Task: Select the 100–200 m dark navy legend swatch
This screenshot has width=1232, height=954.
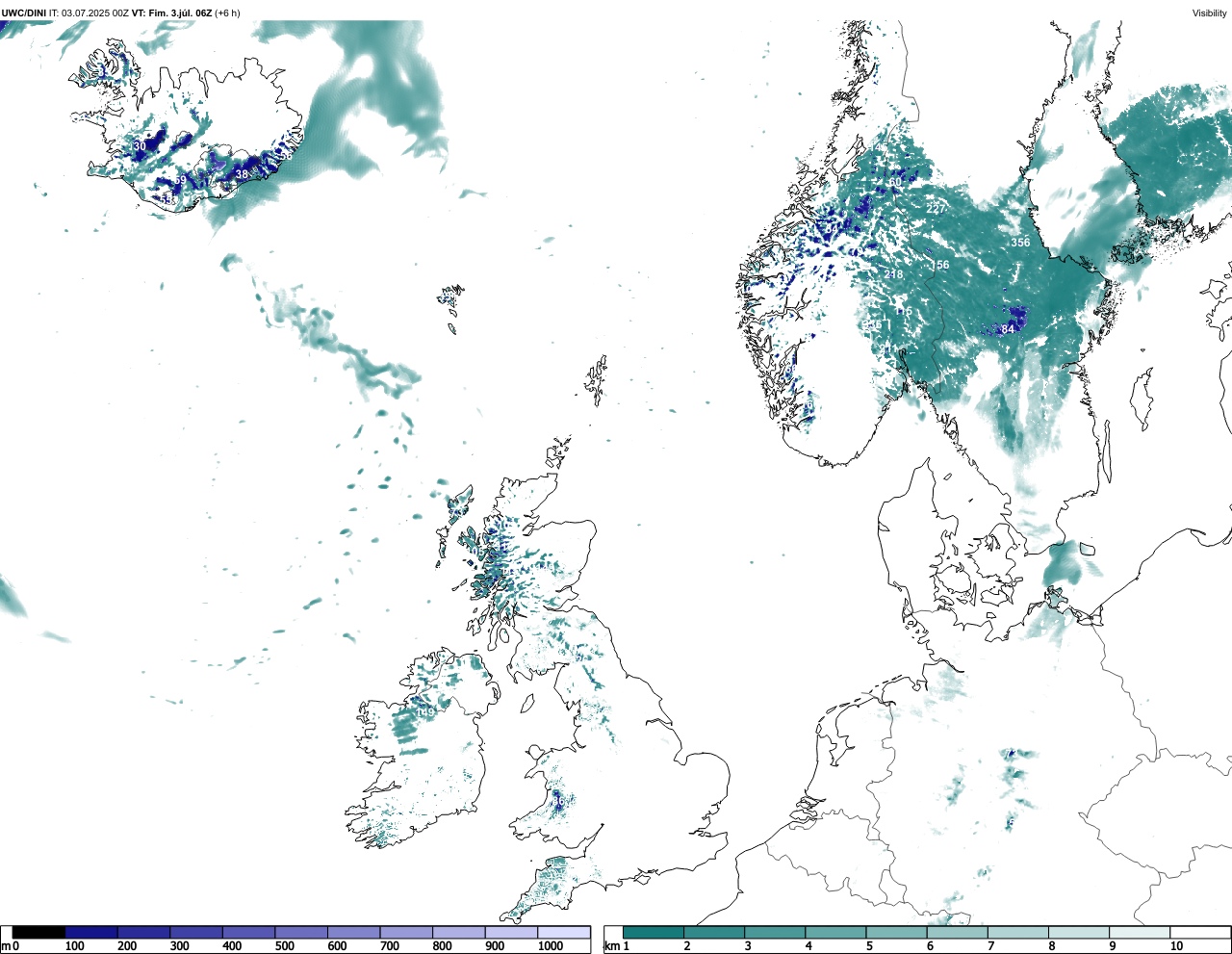Action: [91, 932]
